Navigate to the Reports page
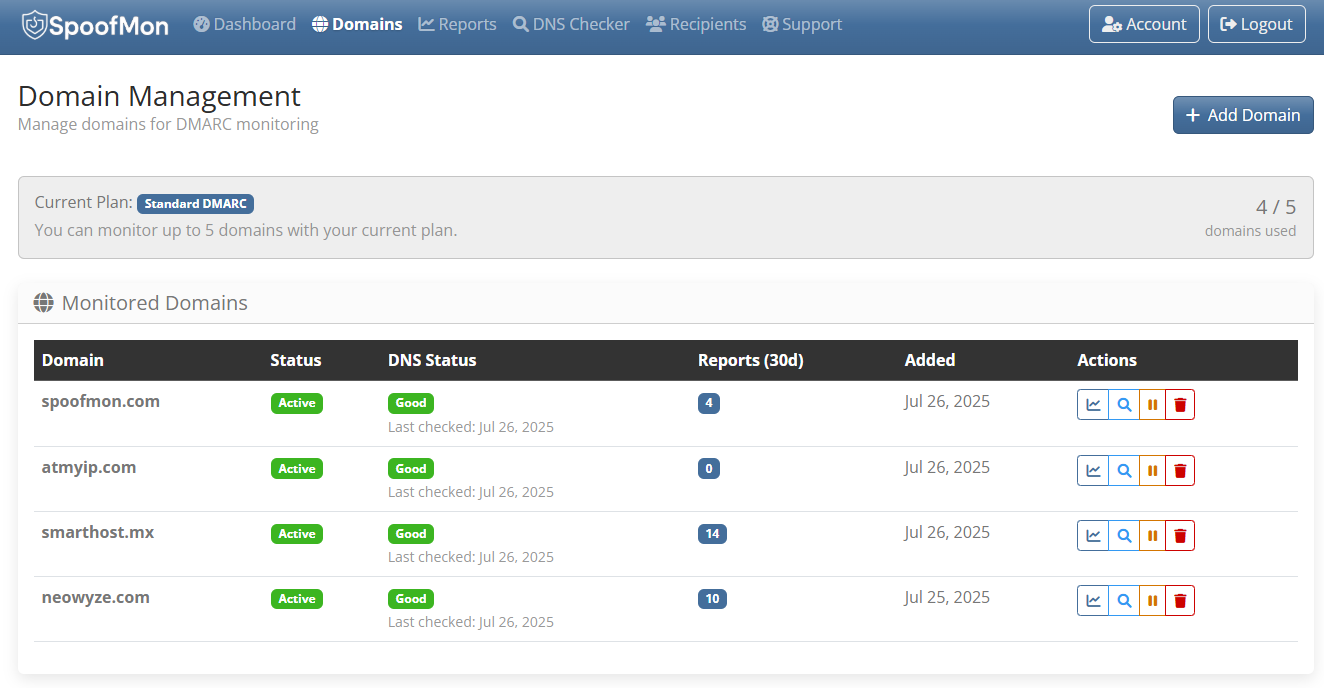 [457, 24]
